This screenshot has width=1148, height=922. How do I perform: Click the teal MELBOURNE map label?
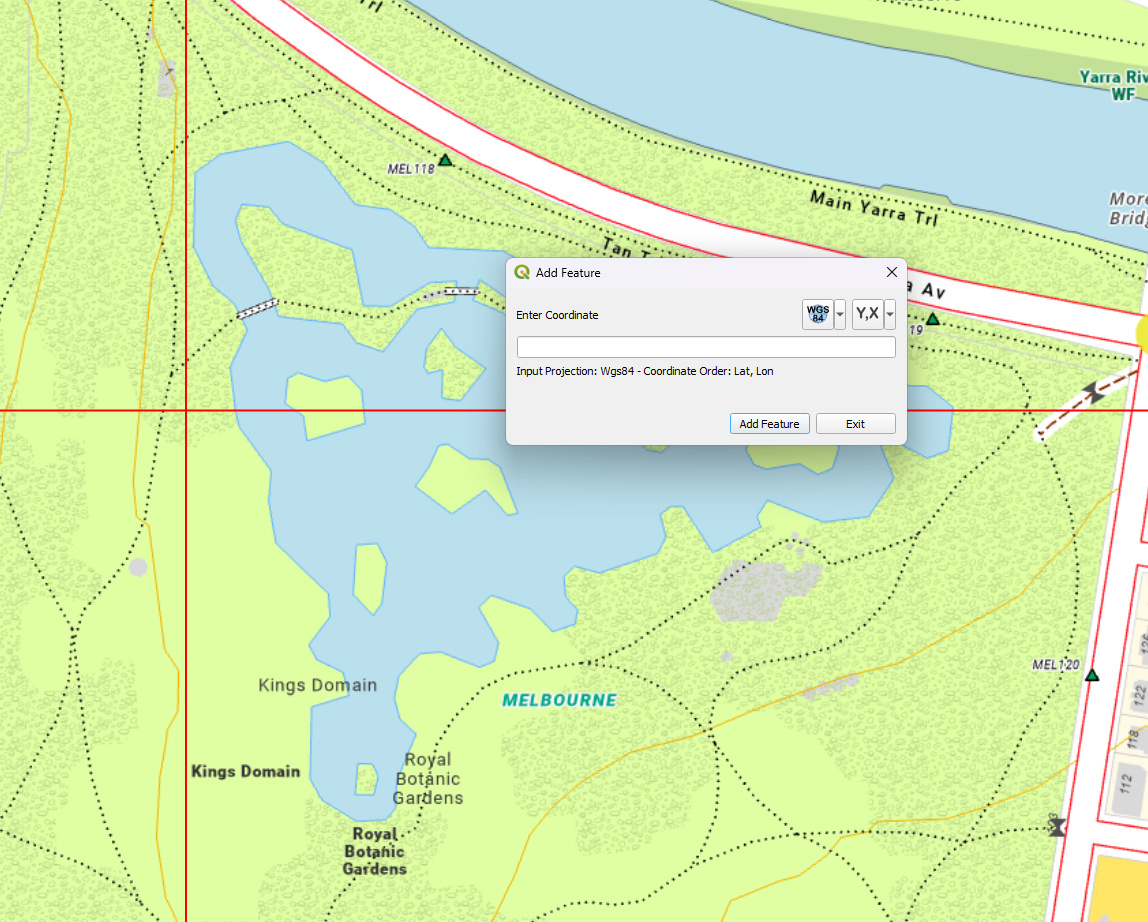pyautogui.click(x=559, y=700)
